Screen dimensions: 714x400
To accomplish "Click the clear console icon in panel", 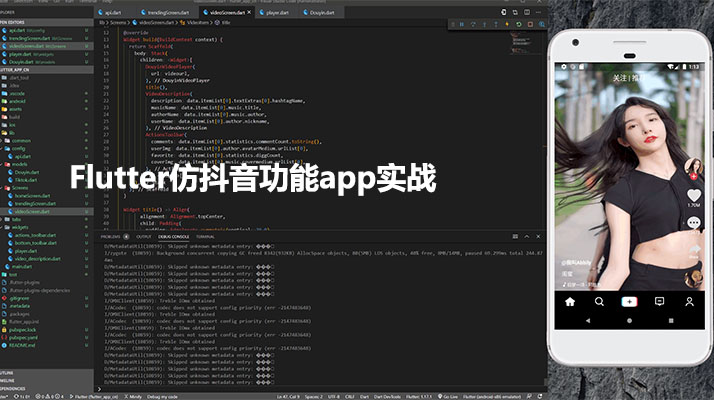I will click(515, 236).
